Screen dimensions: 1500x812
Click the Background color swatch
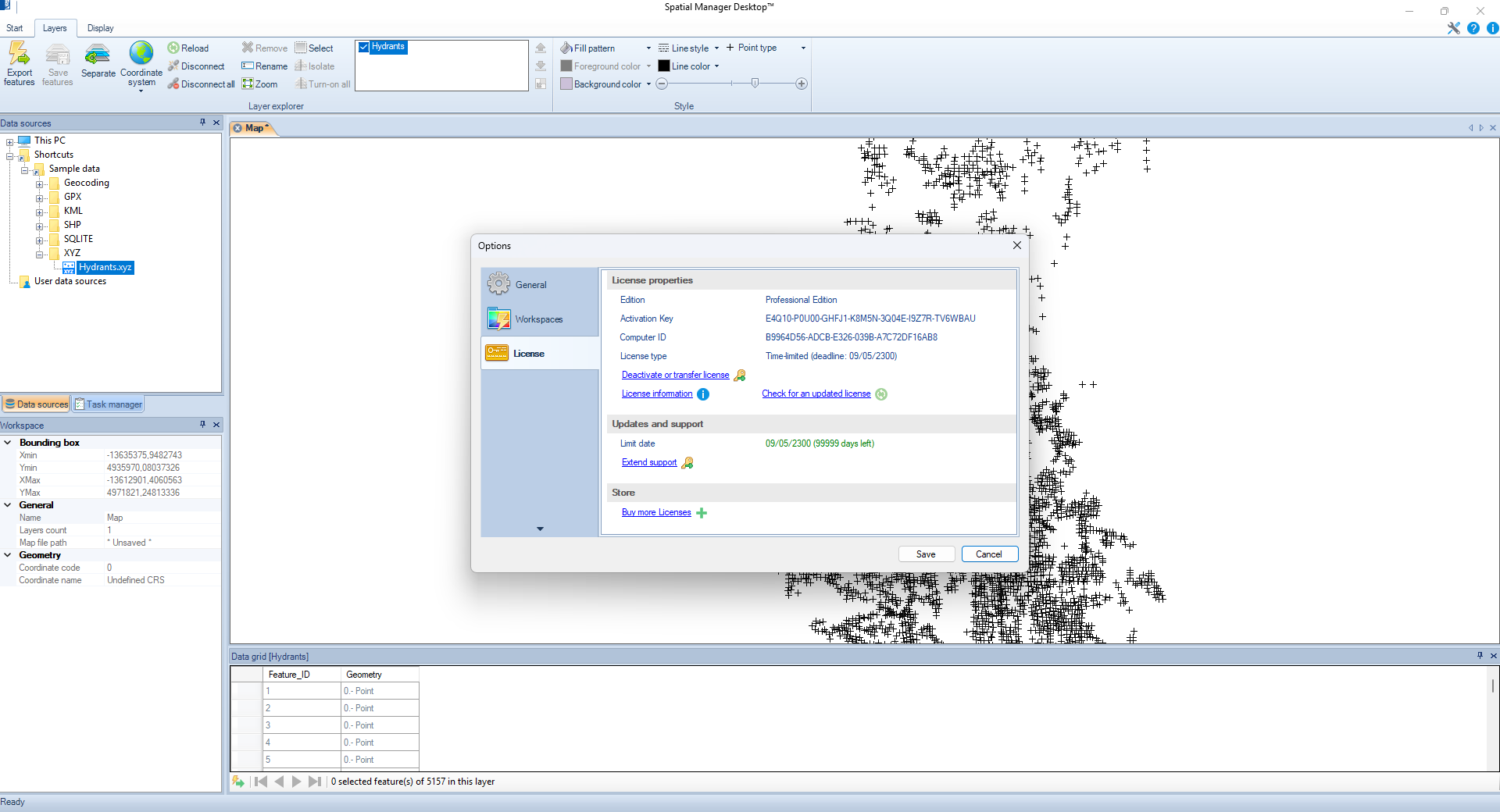click(566, 84)
